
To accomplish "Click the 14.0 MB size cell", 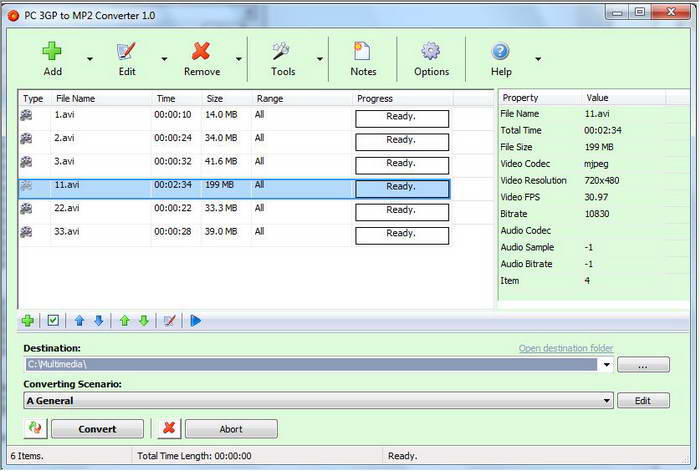I will [x=221, y=115].
